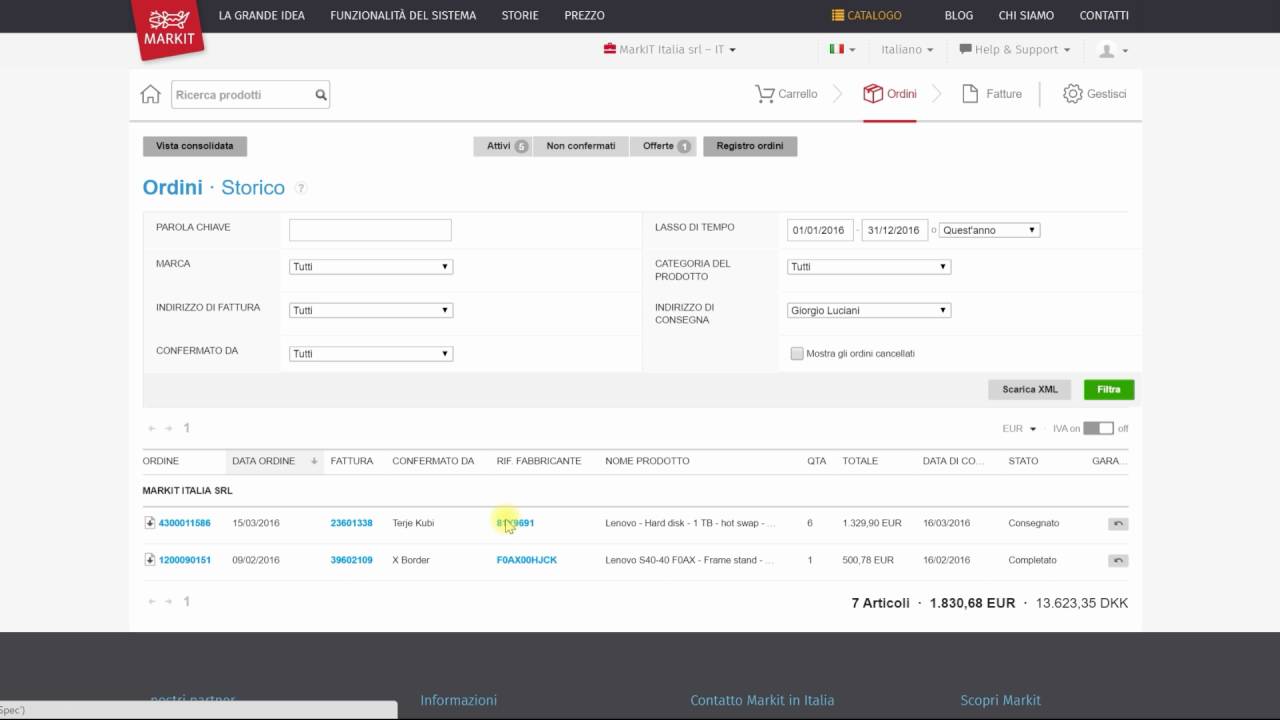This screenshot has width=1280, height=720.
Task: Open Funzionalità del Sistema menu
Action: click(x=403, y=15)
